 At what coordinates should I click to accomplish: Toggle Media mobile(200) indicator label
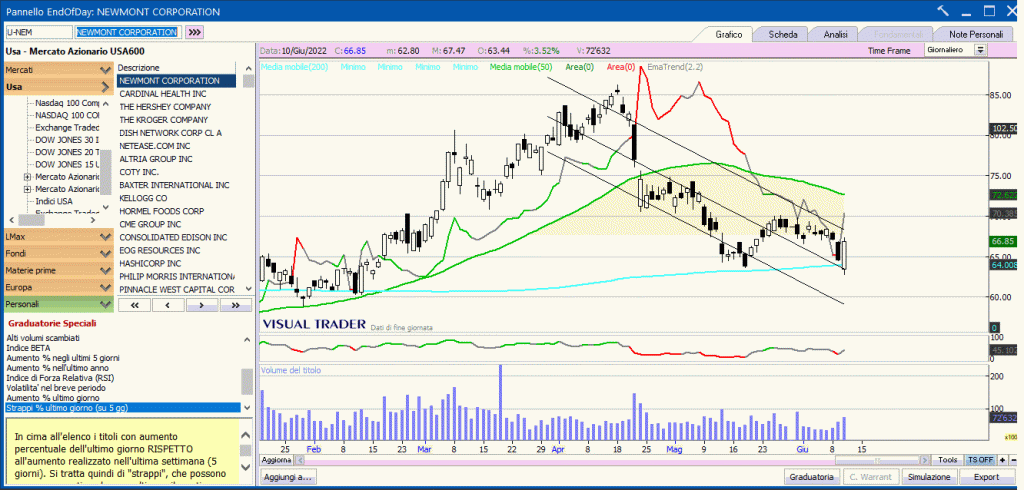click(x=294, y=67)
